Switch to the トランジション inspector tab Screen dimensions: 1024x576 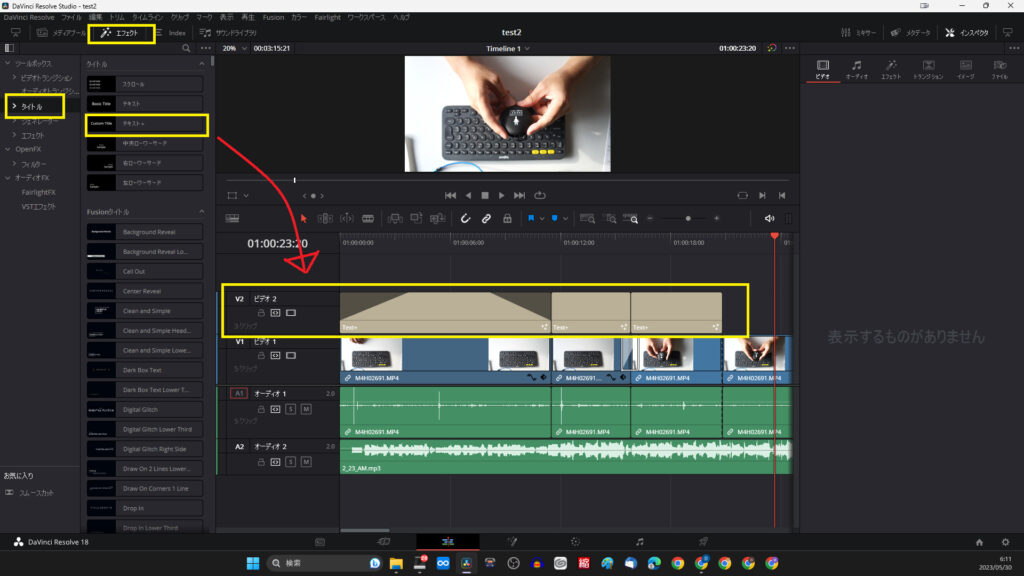tap(928, 69)
